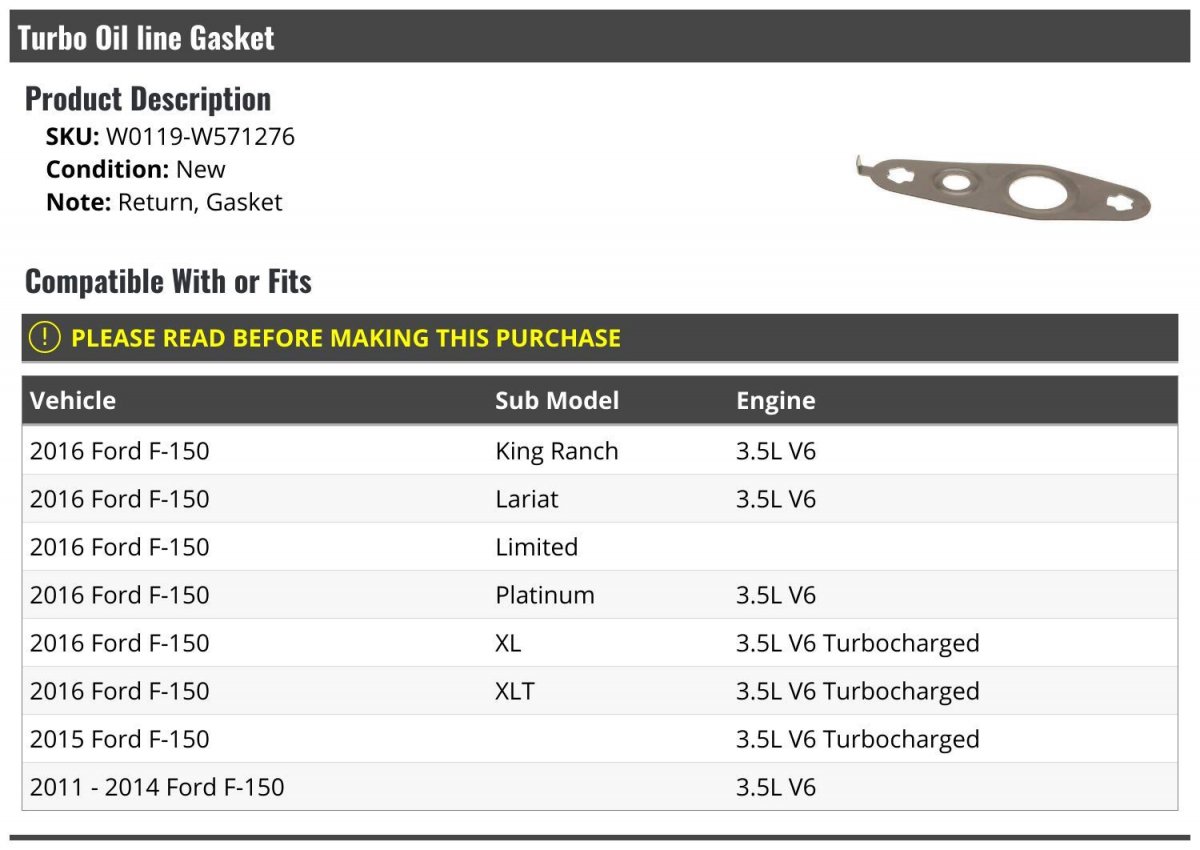Click the Engine column header
The width and height of the screenshot is (1200, 850).
point(776,400)
